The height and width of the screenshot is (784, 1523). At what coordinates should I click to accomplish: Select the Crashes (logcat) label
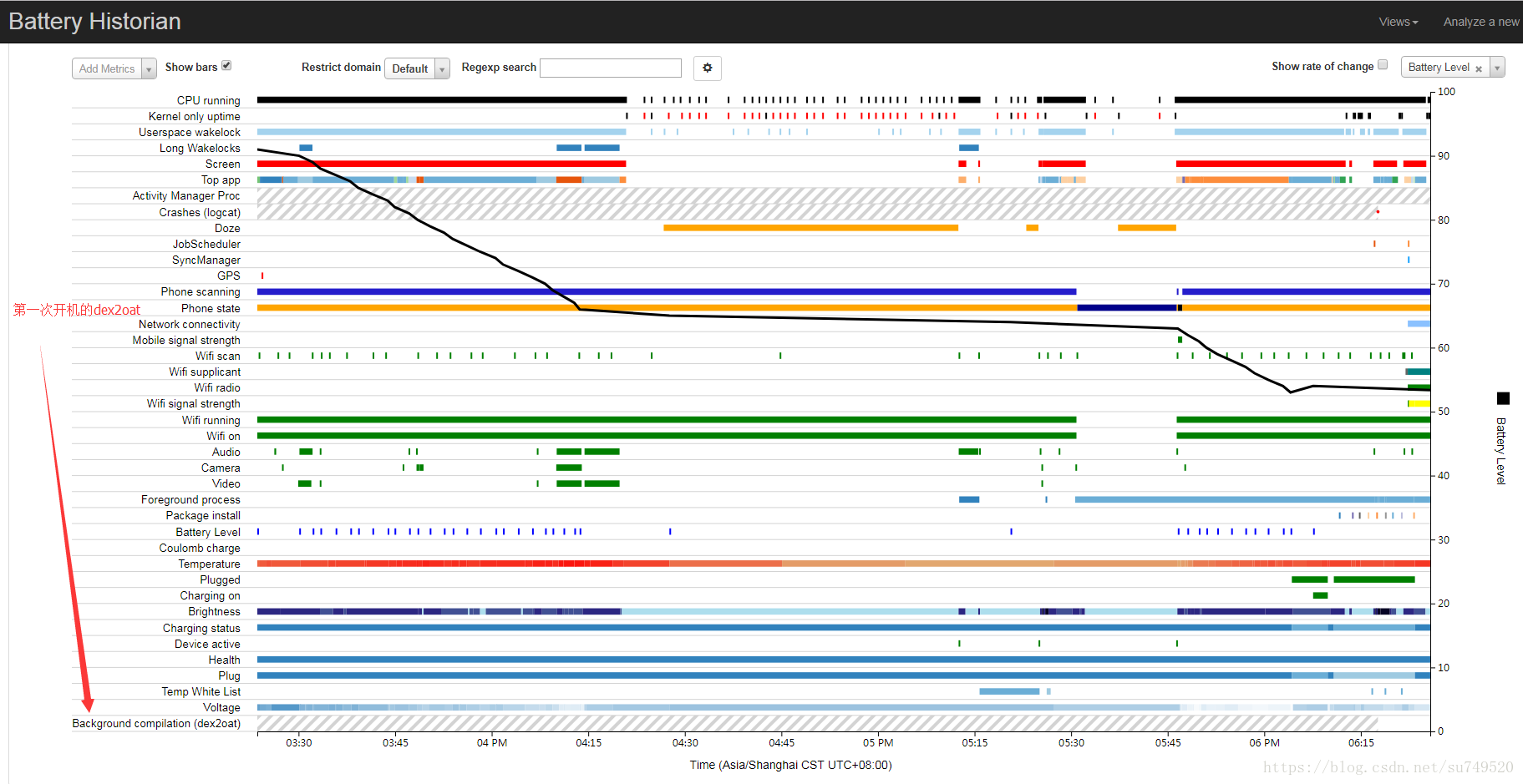point(200,212)
